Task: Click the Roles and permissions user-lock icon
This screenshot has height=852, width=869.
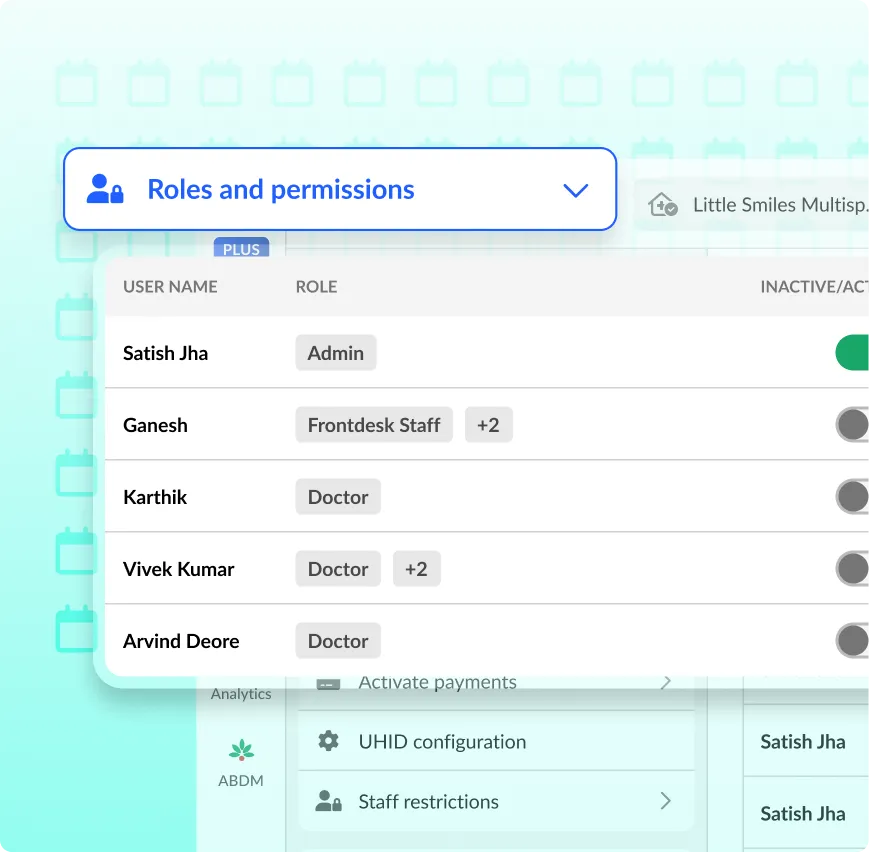Action: tap(105, 189)
